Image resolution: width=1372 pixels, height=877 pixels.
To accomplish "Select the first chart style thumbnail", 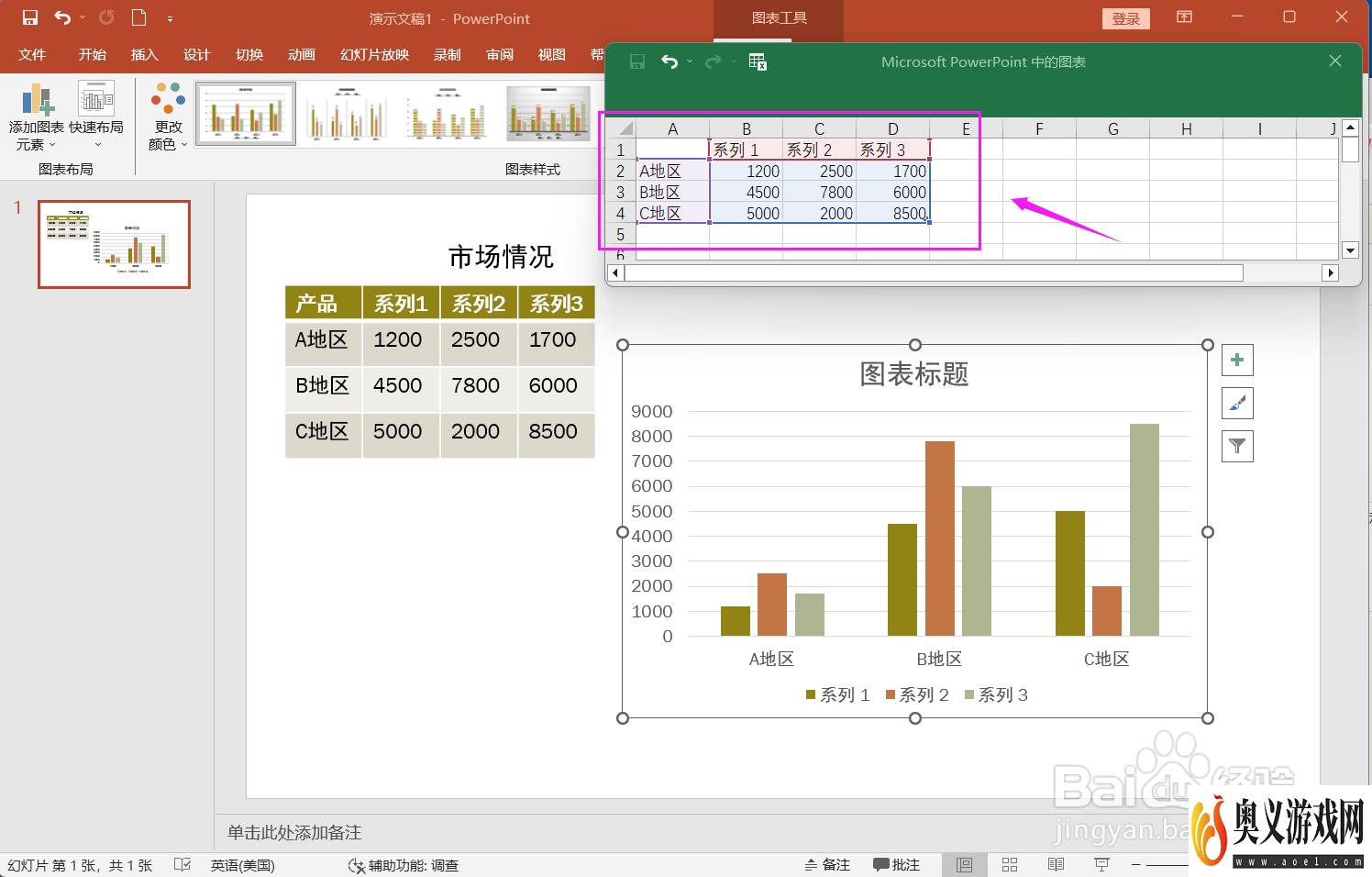I will click(x=246, y=114).
